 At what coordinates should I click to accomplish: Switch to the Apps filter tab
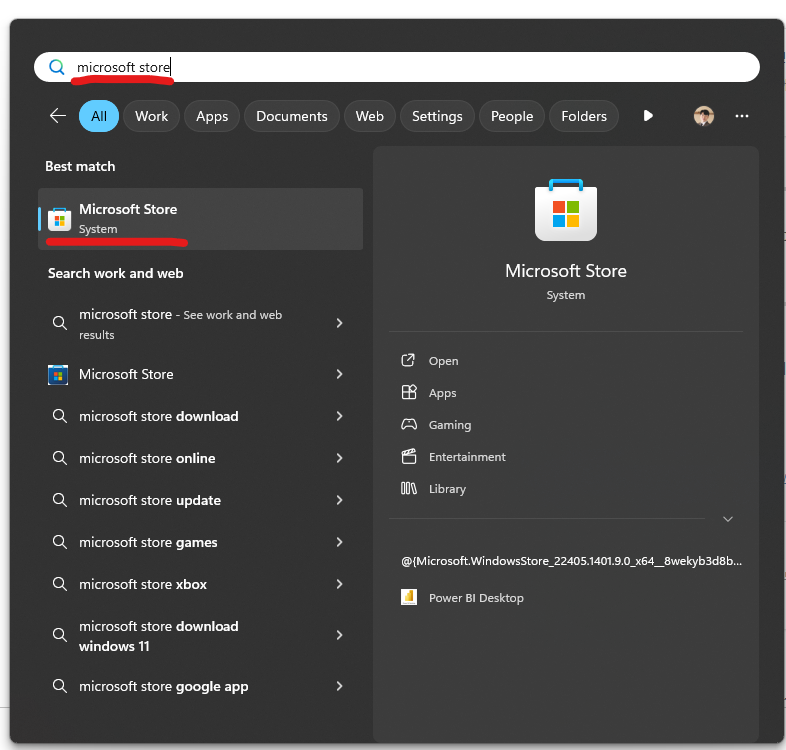click(x=212, y=116)
